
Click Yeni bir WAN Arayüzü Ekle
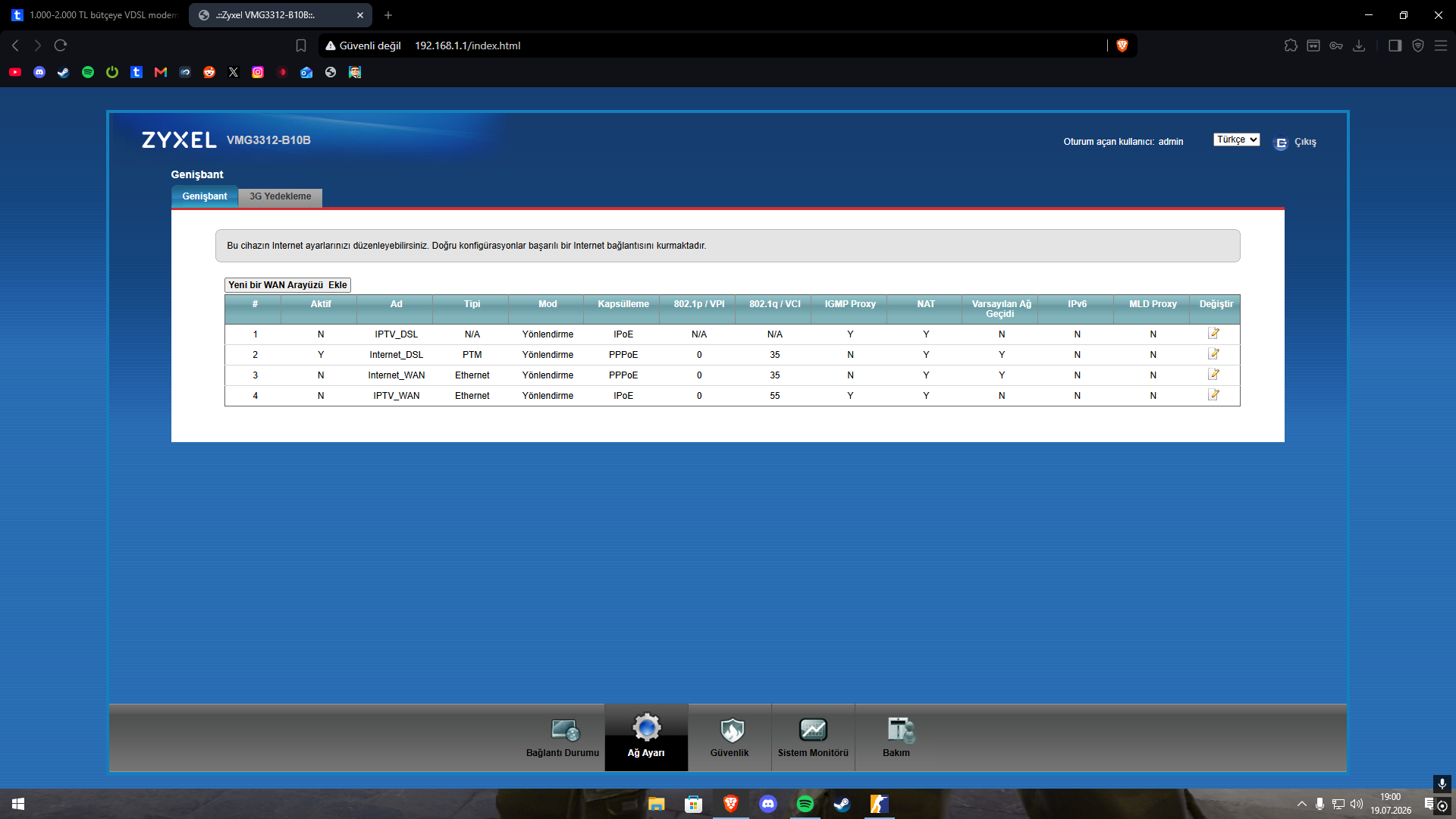click(x=287, y=285)
